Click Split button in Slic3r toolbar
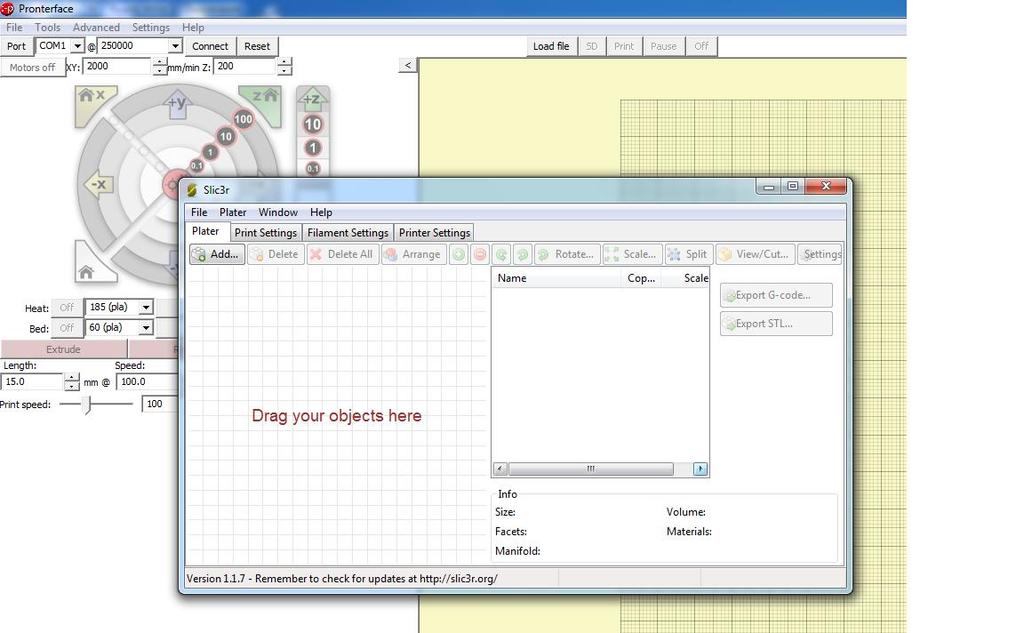Image resolution: width=1024 pixels, height=633 pixels. (688, 254)
